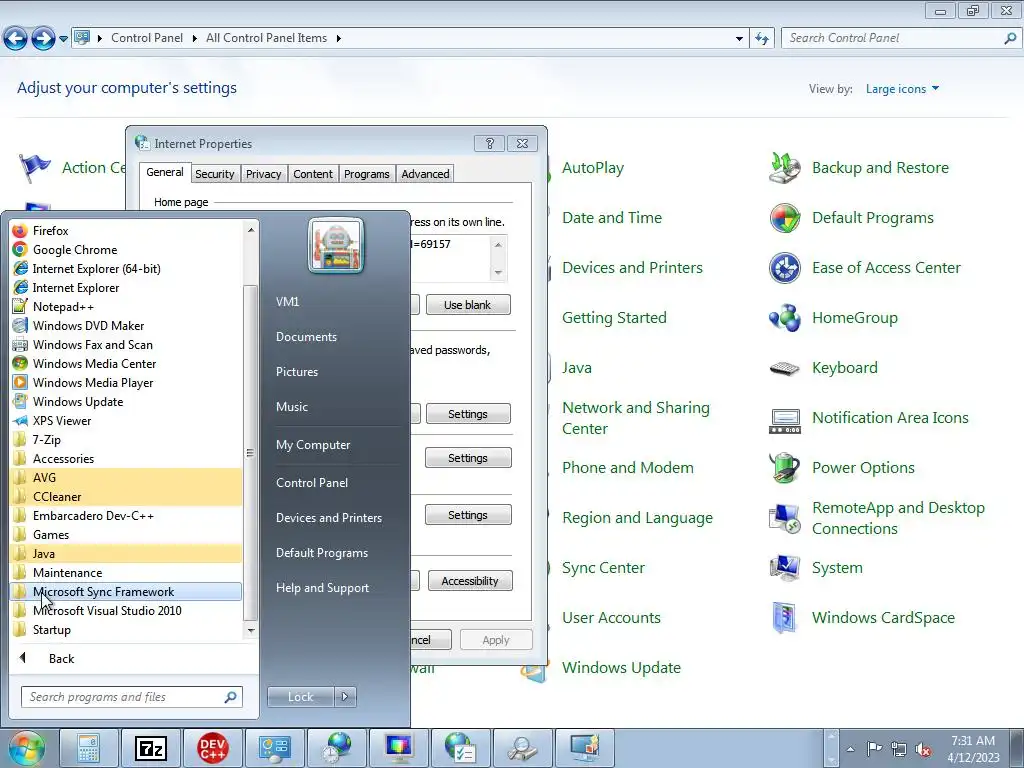Image resolution: width=1024 pixels, height=768 pixels.
Task: Expand the Java folder in Start menu
Action: (x=127, y=553)
